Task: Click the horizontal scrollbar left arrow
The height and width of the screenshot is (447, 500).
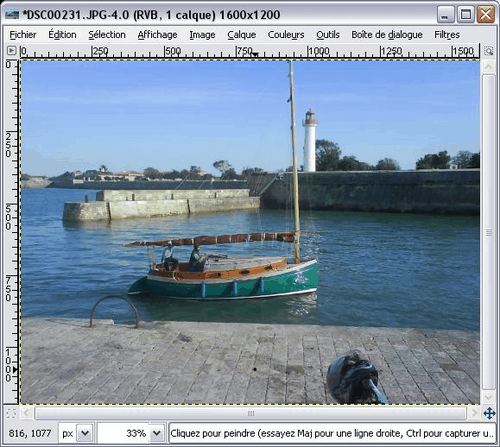Action: point(27,413)
